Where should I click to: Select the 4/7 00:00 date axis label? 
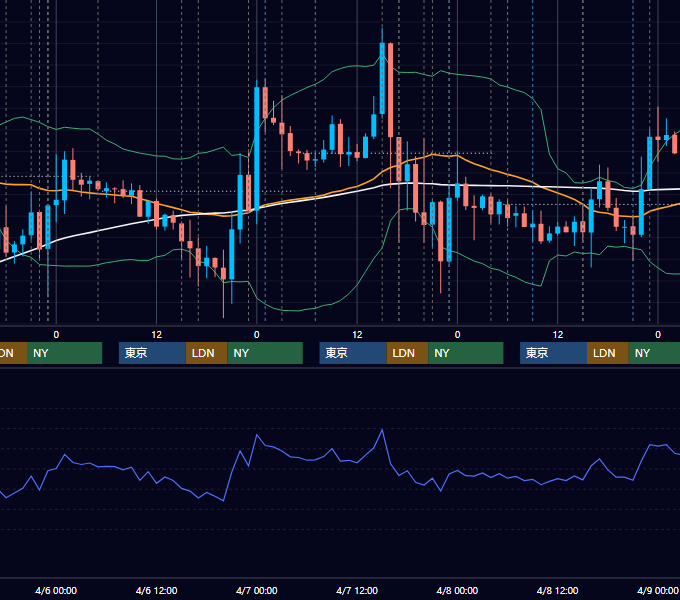click(x=257, y=590)
